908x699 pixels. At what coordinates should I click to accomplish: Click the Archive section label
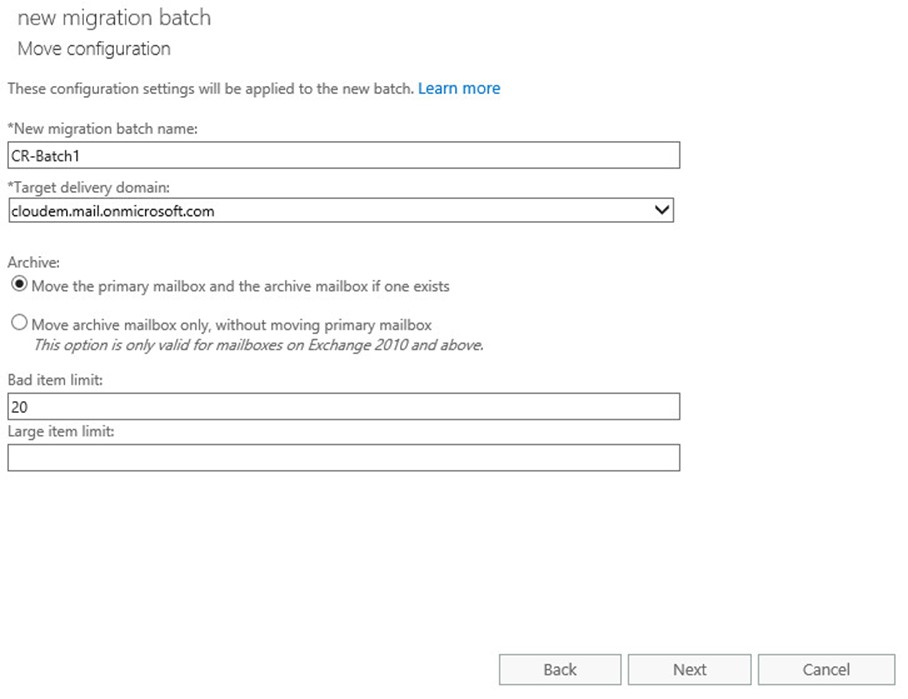34,262
